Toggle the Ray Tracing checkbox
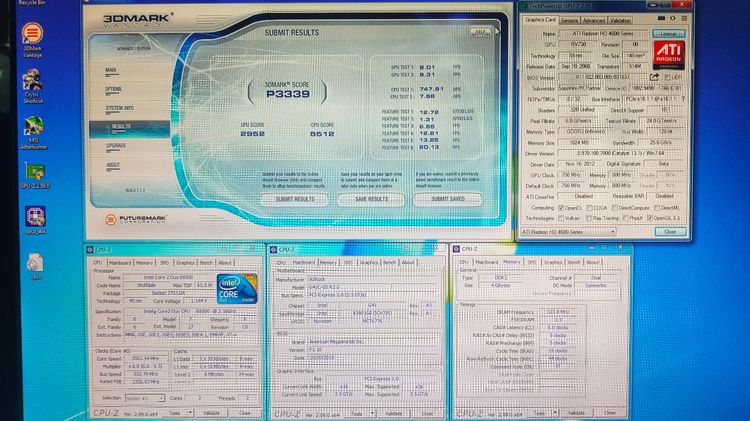Viewport: 750px width, 421px height. [589, 218]
